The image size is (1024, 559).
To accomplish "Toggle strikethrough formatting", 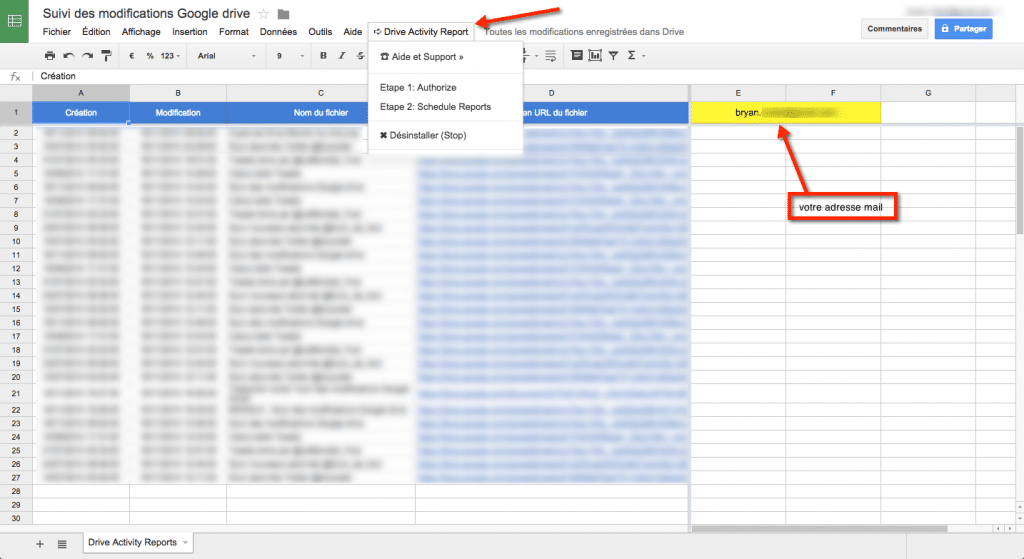I will [360, 56].
